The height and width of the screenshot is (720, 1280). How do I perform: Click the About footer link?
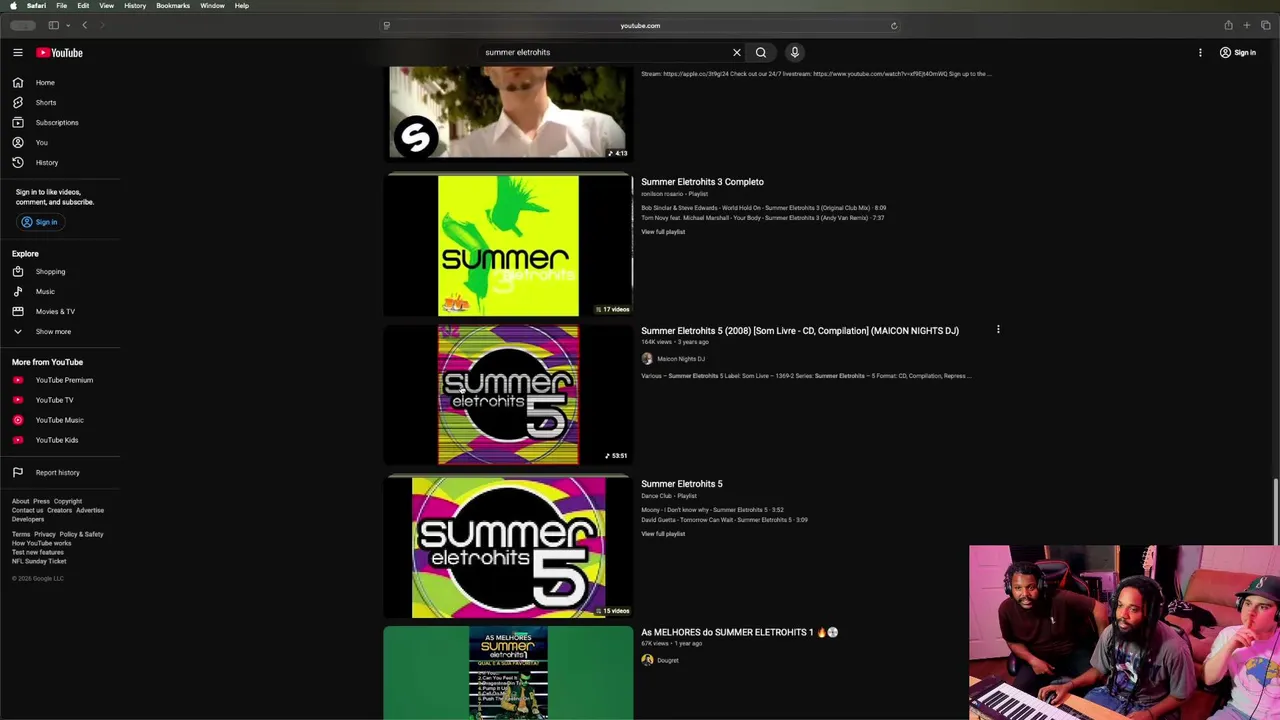tap(20, 501)
